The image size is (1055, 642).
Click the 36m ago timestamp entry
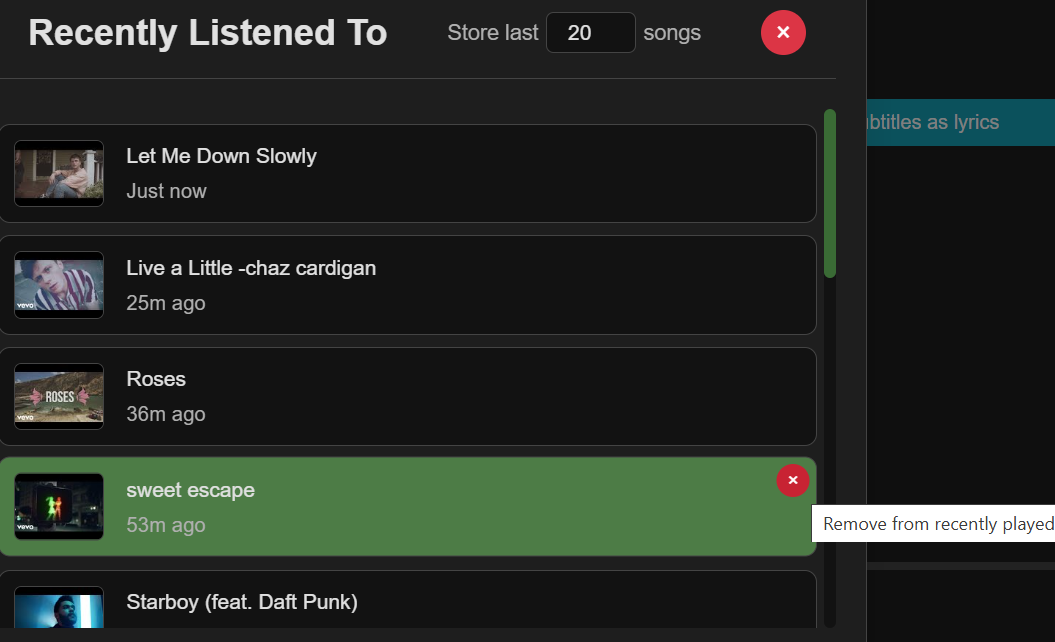tap(166, 414)
